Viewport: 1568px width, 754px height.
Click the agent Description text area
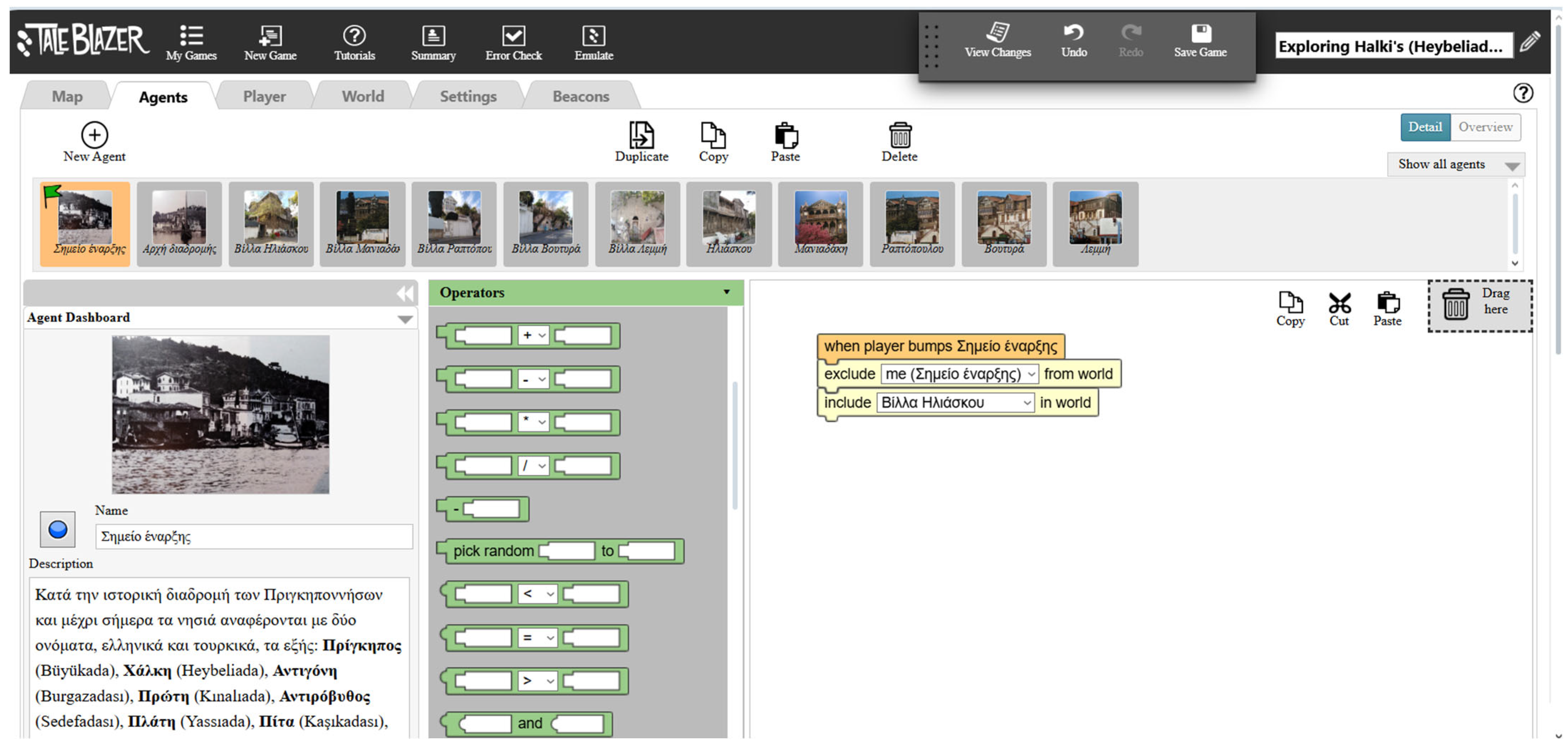(219, 659)
